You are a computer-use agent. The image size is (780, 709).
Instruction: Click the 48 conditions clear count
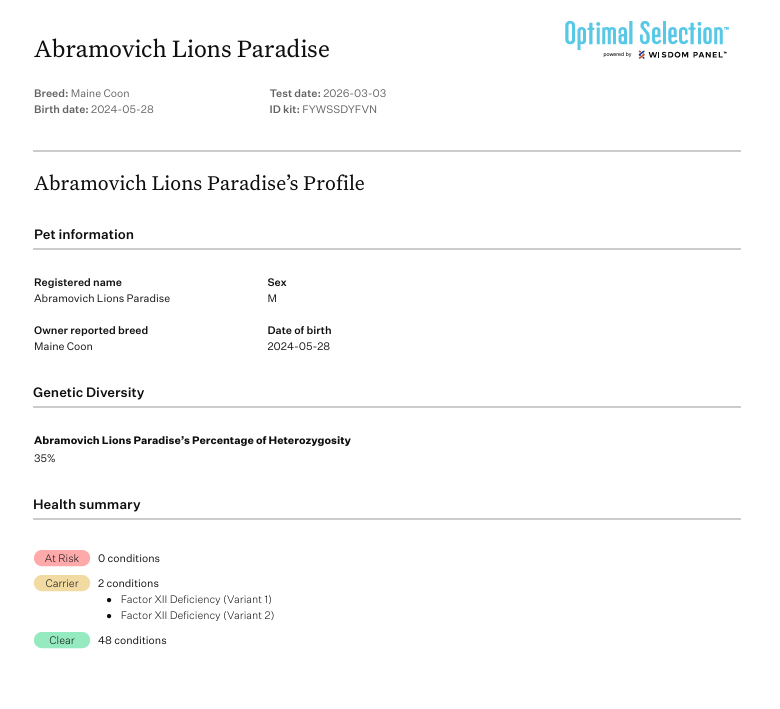tap(132, 640)
